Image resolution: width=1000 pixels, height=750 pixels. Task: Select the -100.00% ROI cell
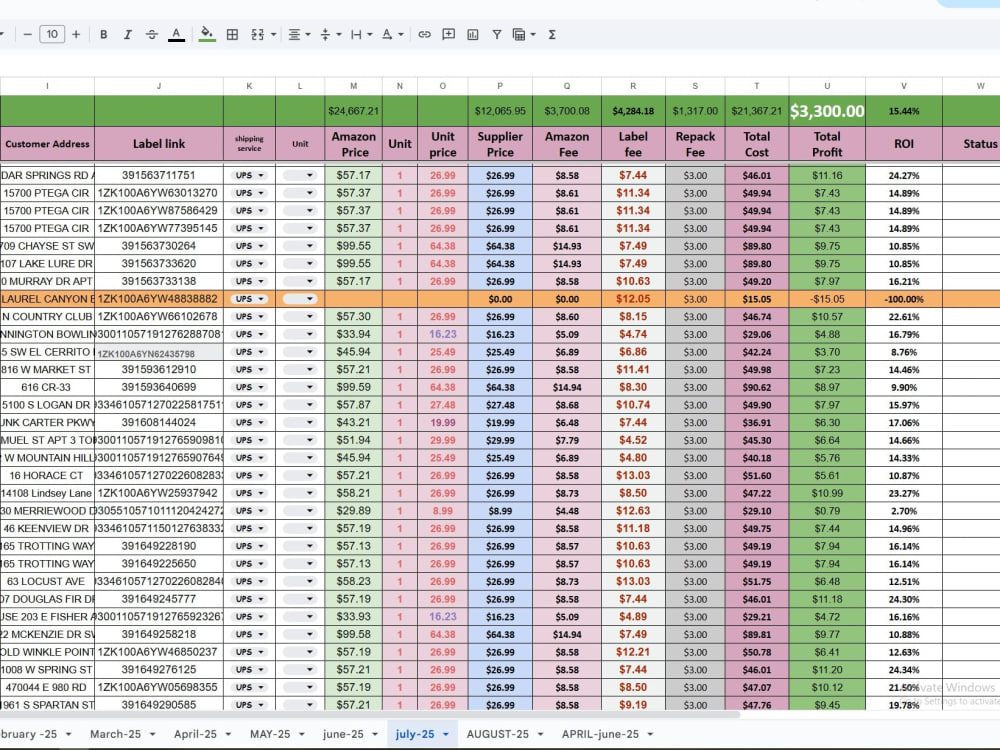point(904,299)
